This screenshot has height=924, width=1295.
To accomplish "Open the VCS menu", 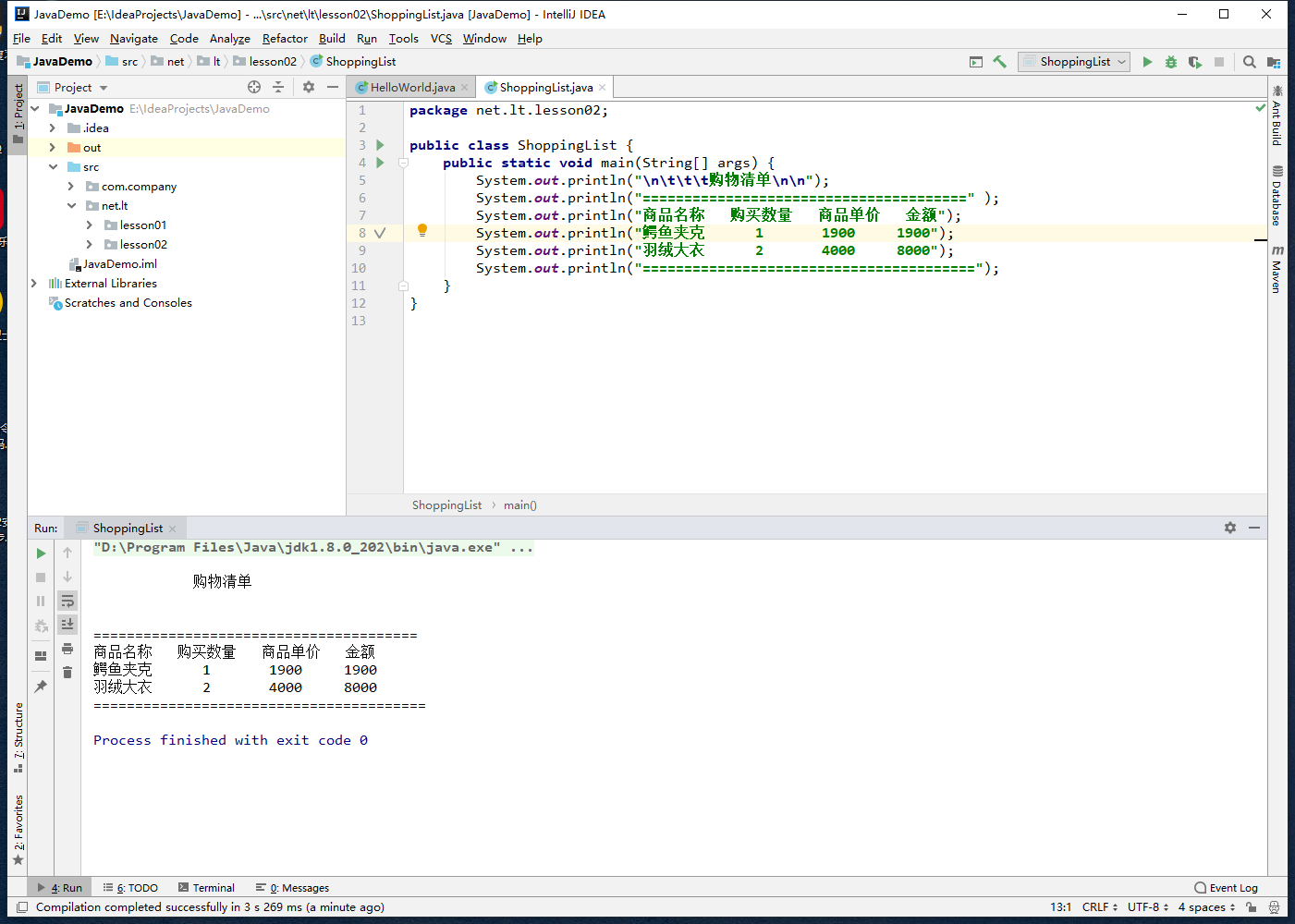I will [441, 39].
